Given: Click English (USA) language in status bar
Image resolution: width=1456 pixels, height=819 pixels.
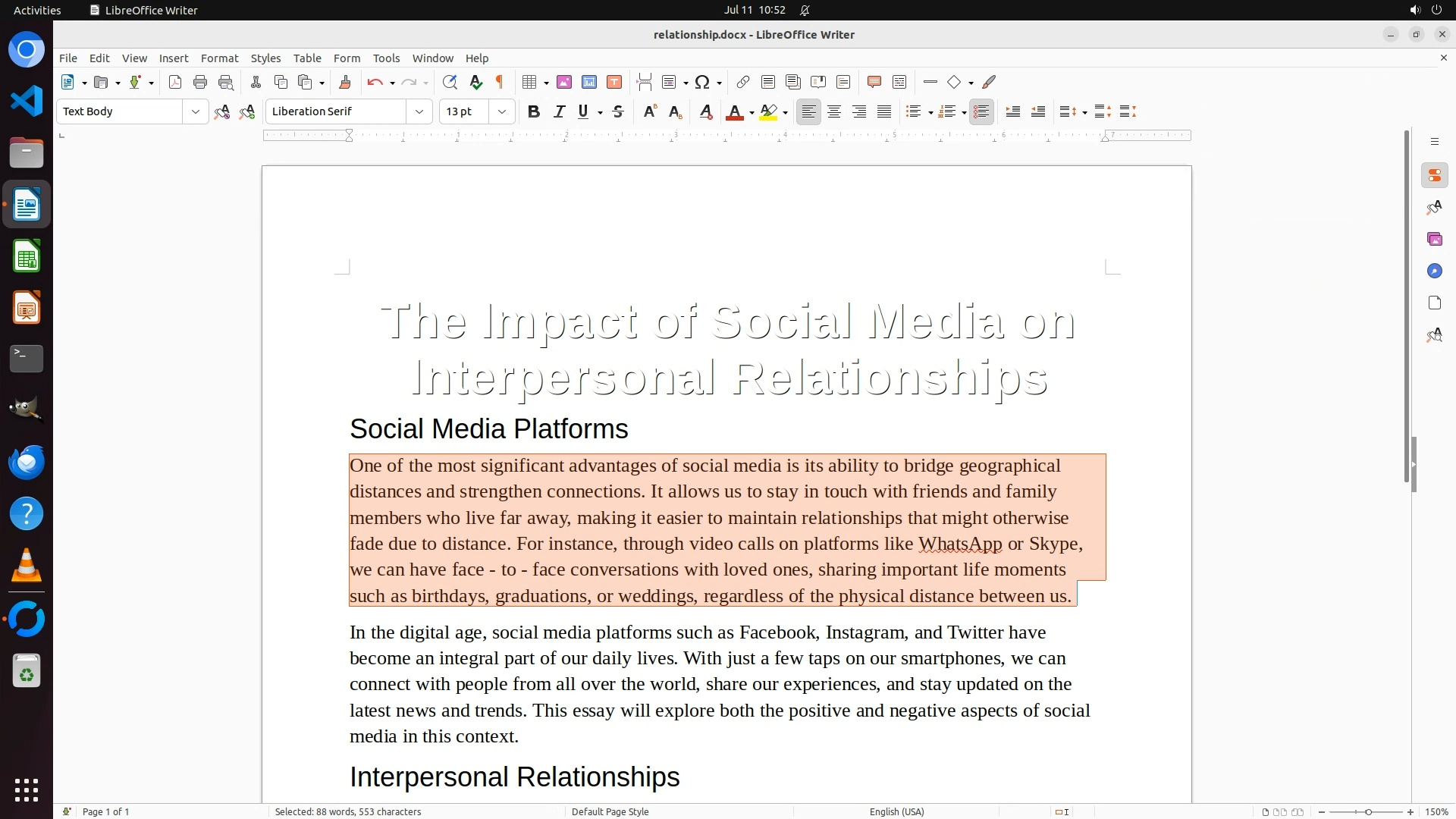Looking at the screenshot, I should pyautogui.click(x=896, y=811).
